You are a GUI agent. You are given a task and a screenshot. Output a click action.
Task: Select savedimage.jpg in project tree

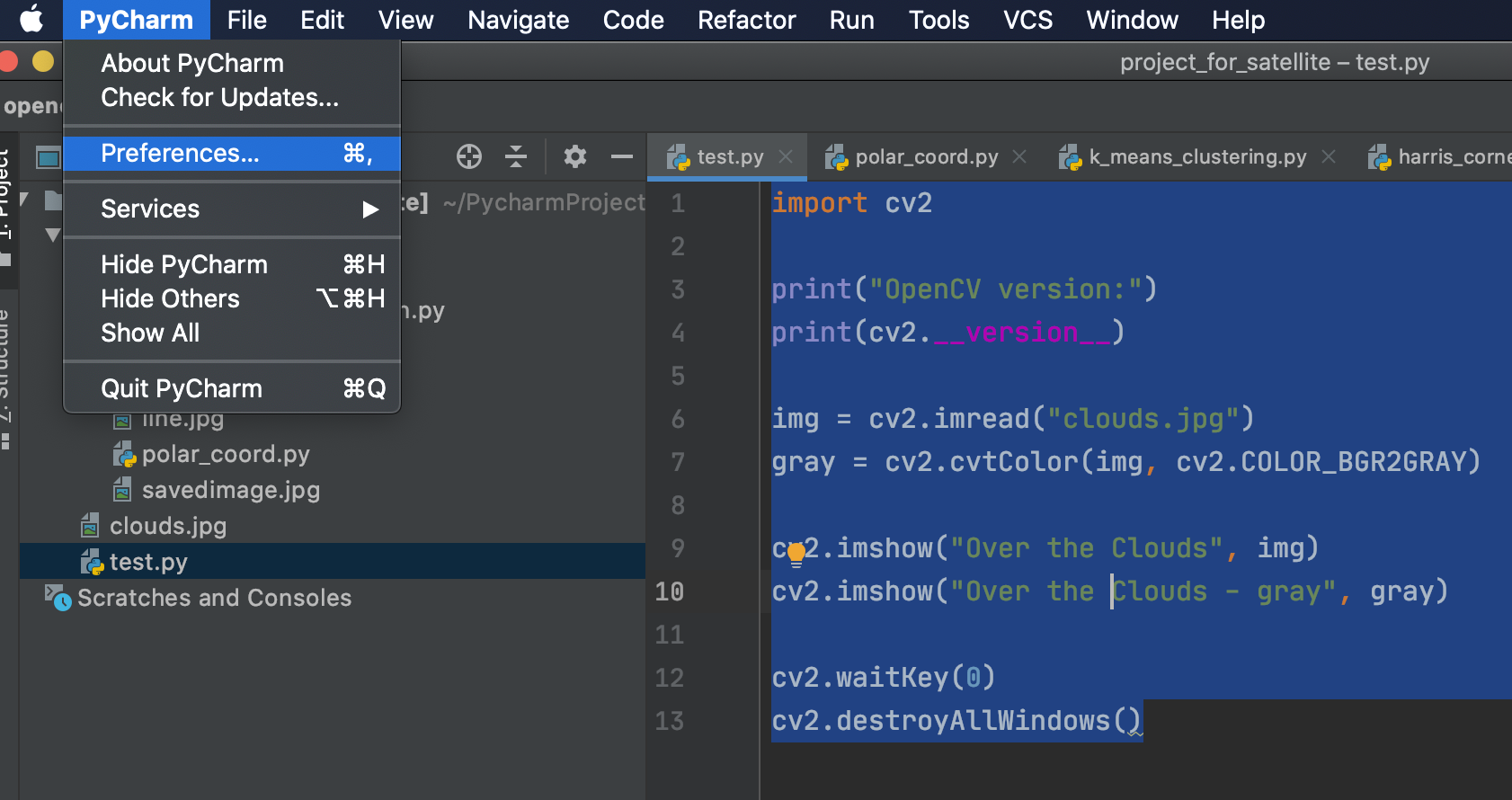(x=231, y=490)
